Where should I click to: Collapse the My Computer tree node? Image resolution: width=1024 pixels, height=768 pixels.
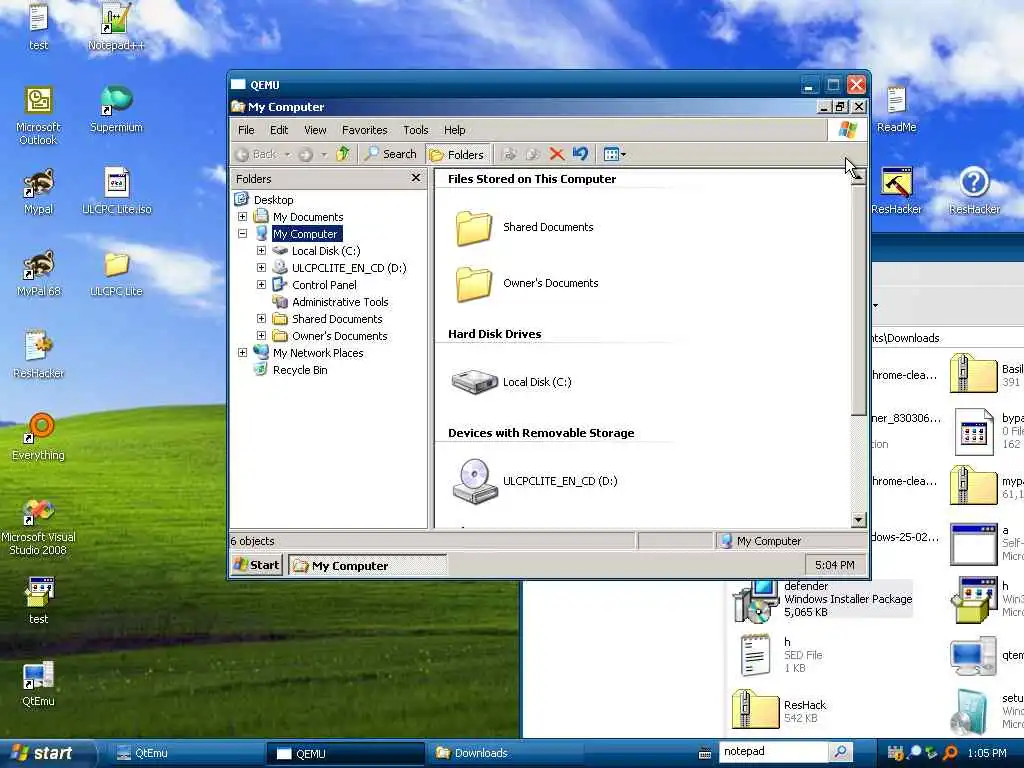click(242, 233)
